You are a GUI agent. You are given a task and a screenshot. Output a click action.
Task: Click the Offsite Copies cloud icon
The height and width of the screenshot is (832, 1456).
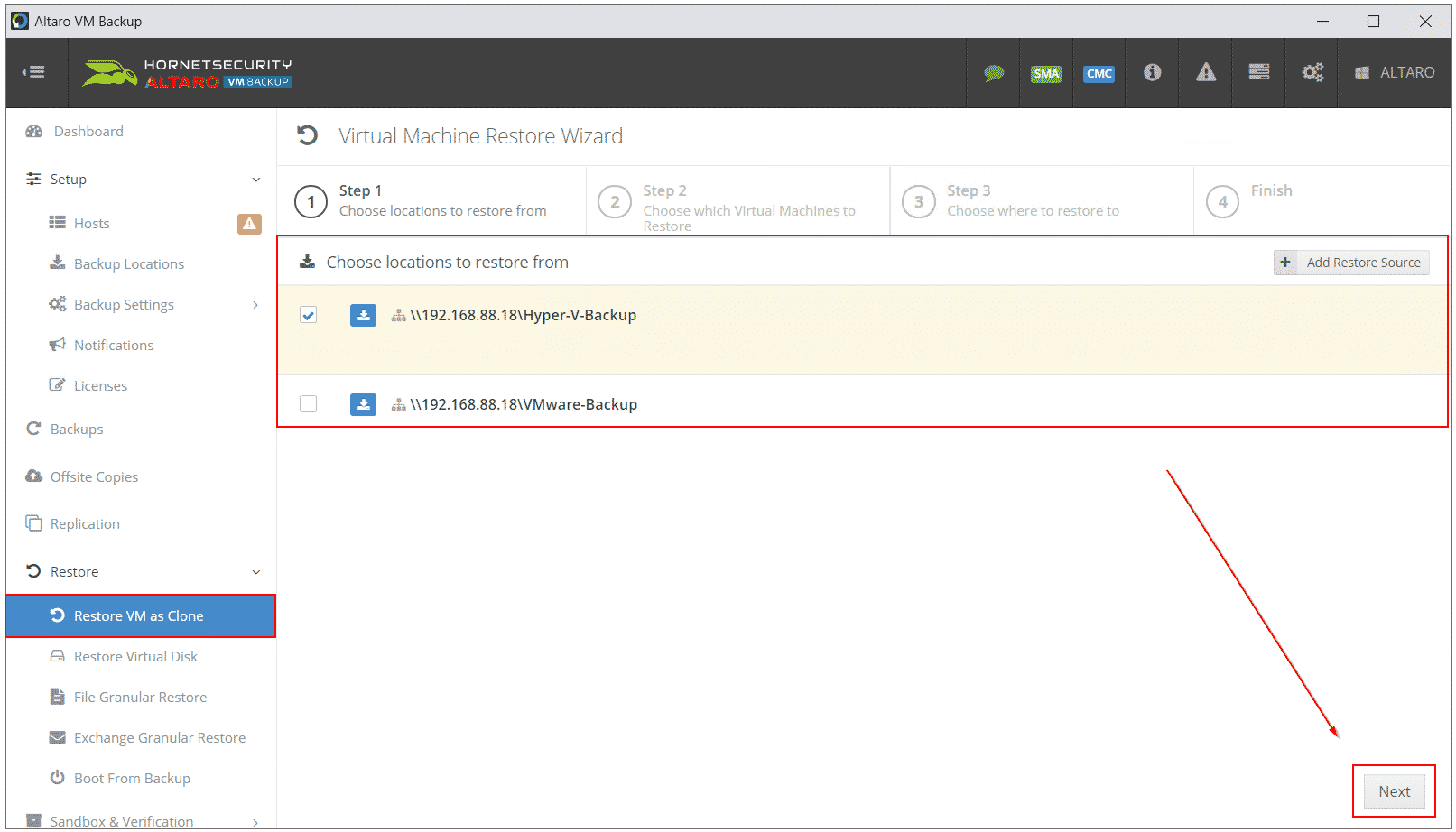pyautogui.click(x=34, y=476)
